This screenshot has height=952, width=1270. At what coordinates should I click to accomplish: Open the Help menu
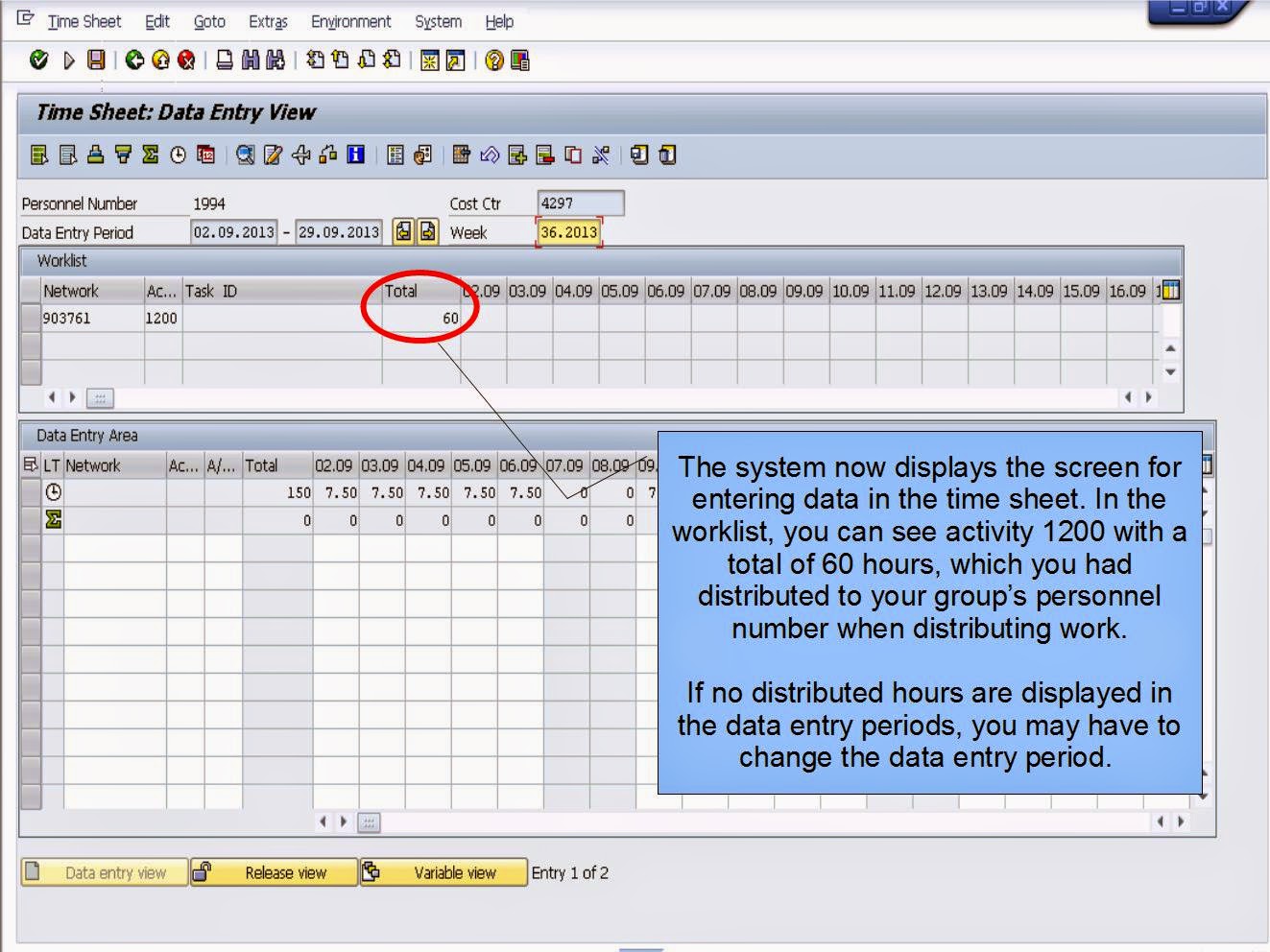tap(499, 21)
